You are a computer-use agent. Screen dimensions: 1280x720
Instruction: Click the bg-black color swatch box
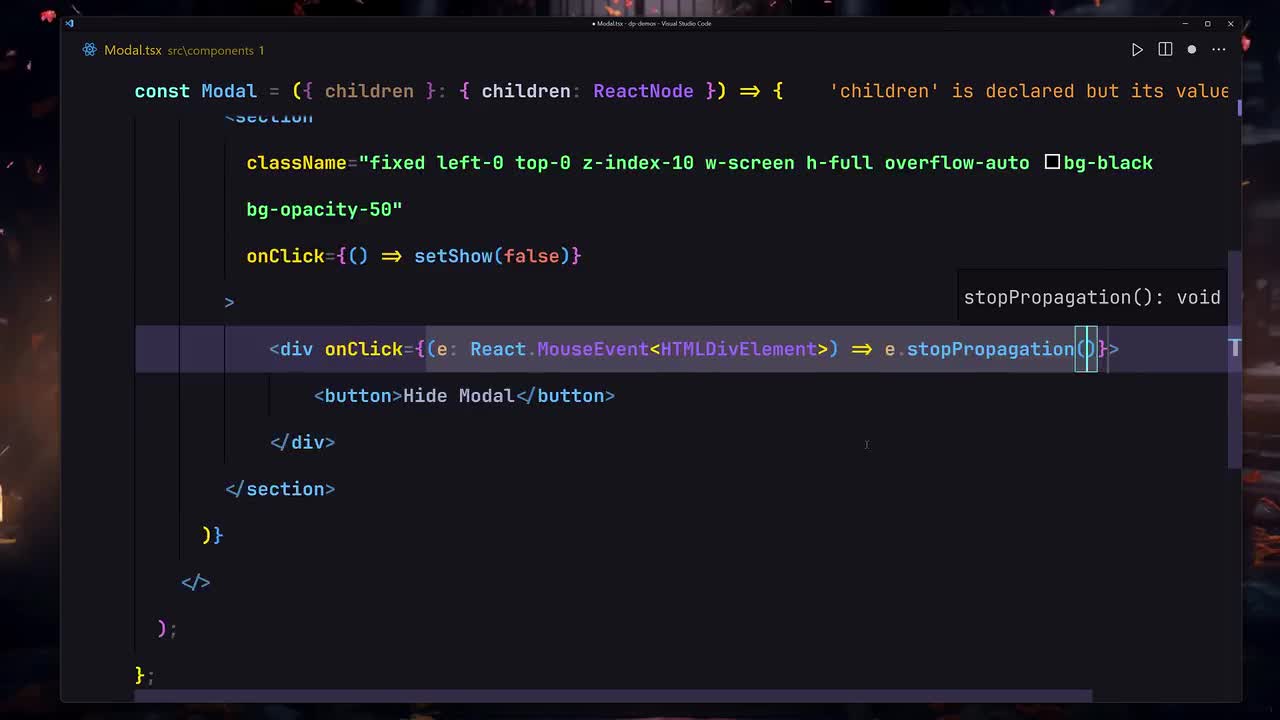click(1052, 162)
